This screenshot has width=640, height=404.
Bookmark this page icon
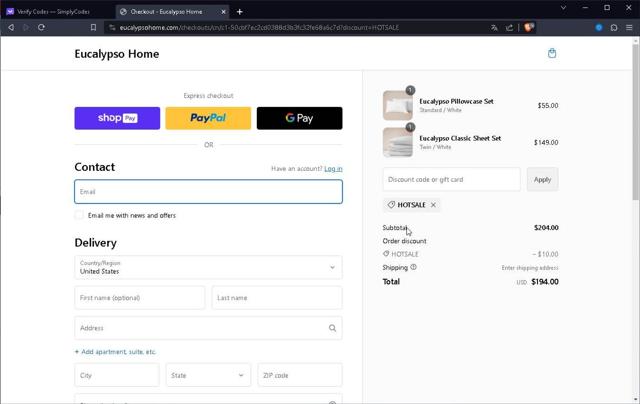93,27
